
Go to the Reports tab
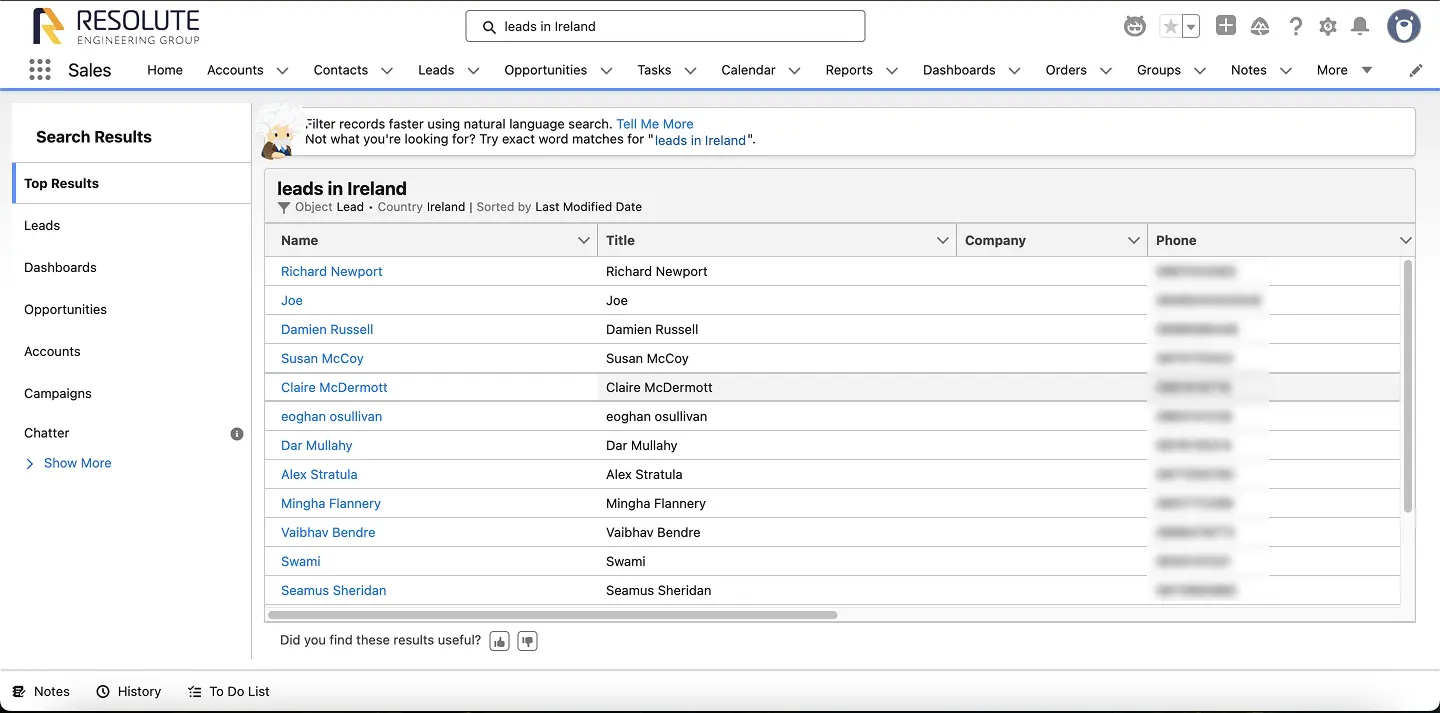(x=849, y=70)
